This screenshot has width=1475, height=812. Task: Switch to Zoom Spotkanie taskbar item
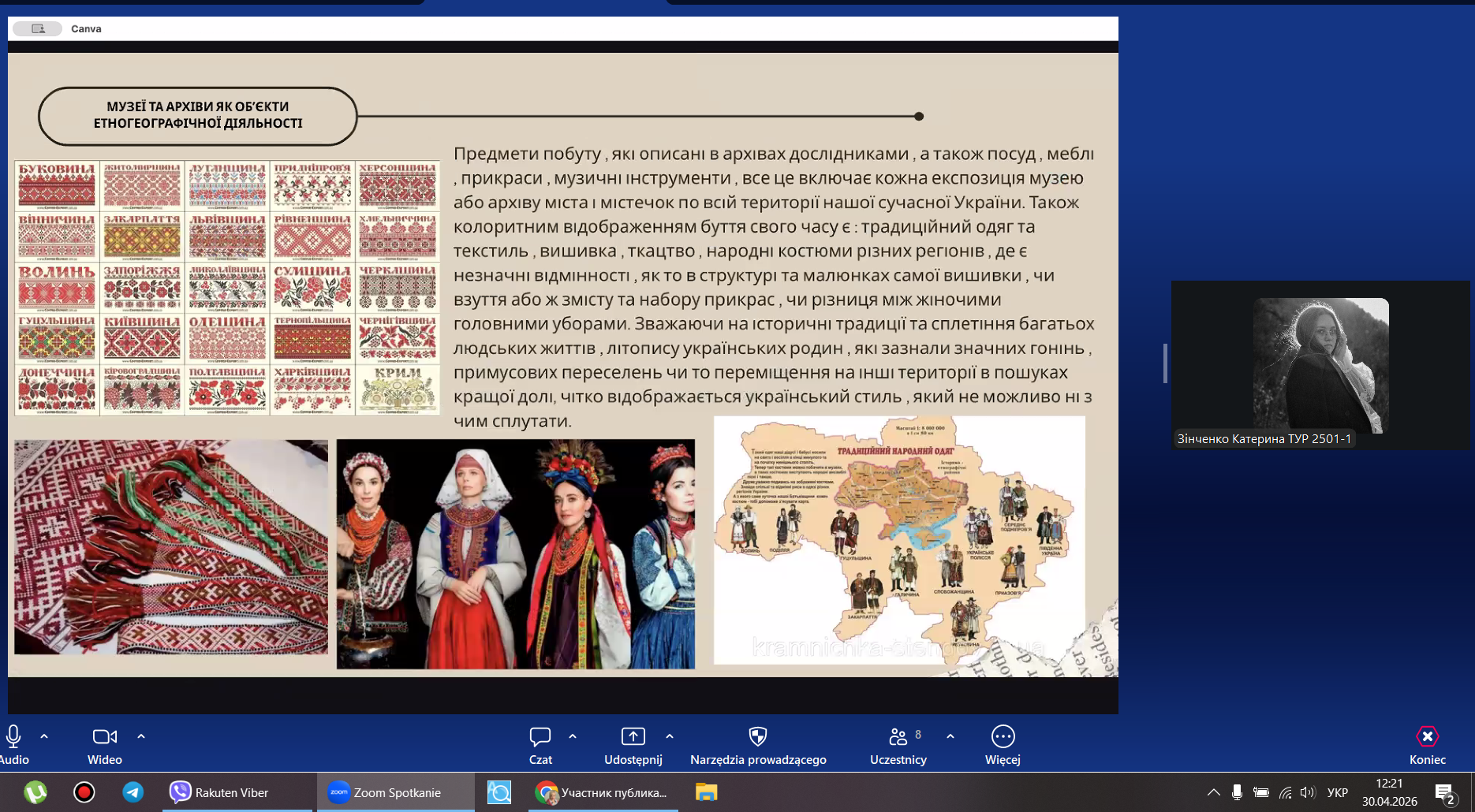pyautogui.click(x=396, y=792)
